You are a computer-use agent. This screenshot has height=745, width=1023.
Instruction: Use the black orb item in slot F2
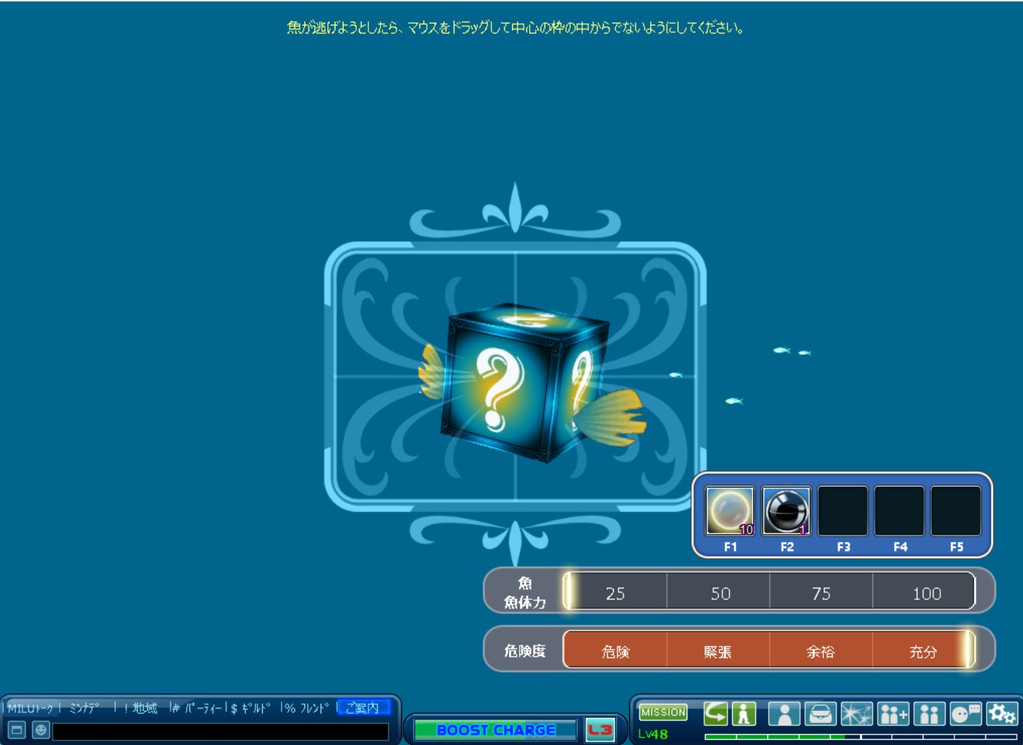click(x=786, y=511)
